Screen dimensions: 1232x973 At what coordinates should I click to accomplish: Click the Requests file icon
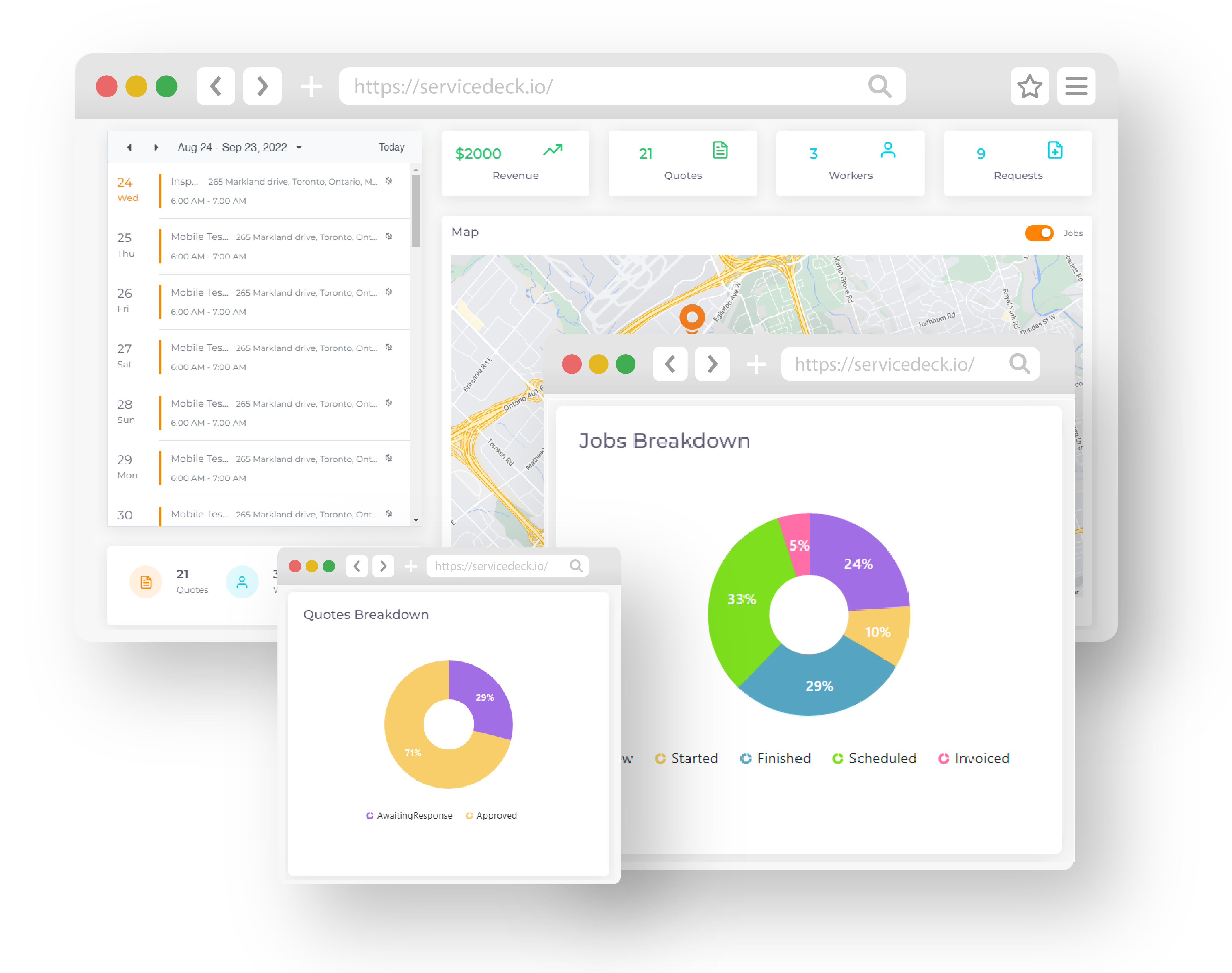(x=1055, y=150)
